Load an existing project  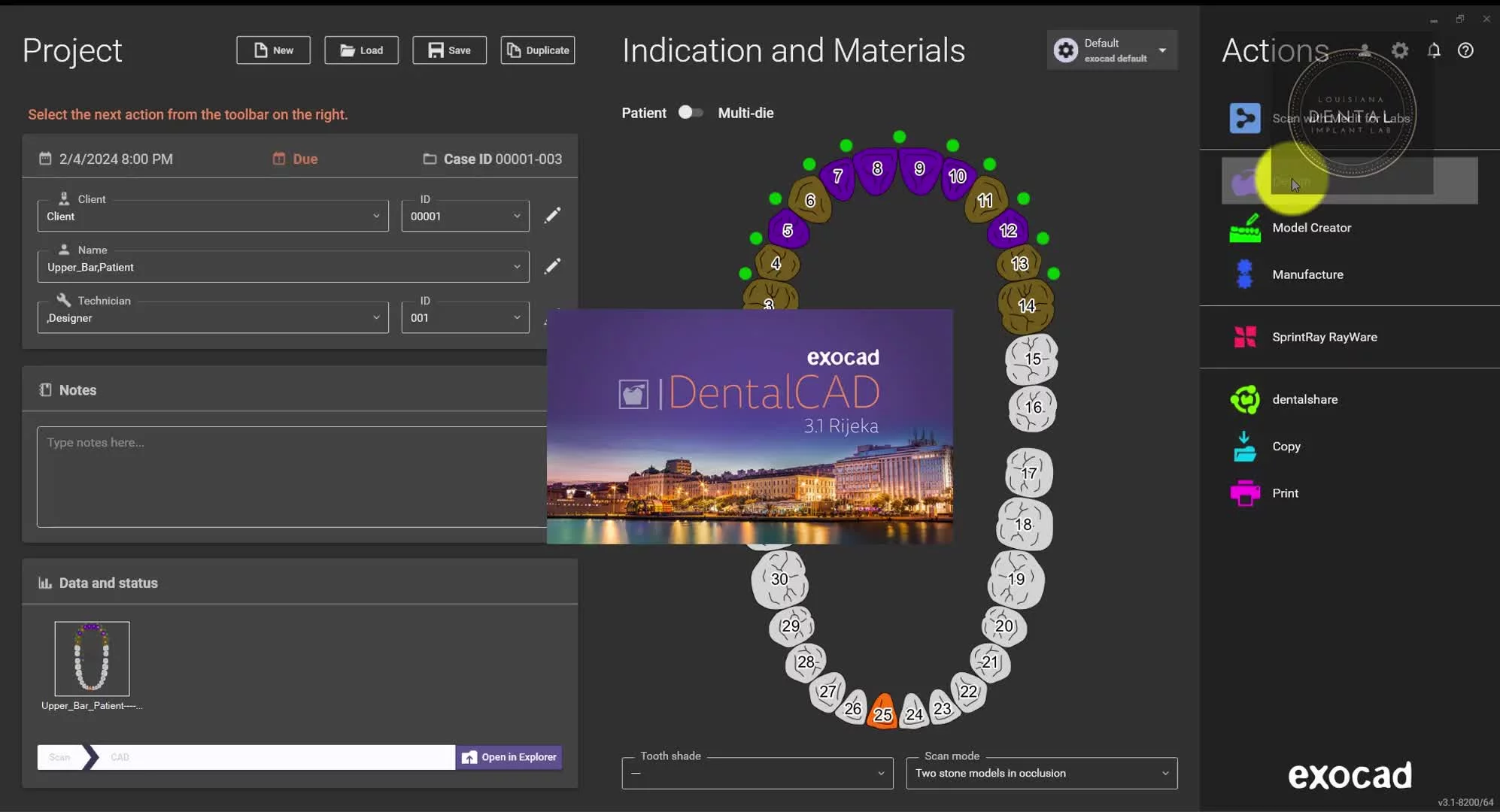coord(361,50)
